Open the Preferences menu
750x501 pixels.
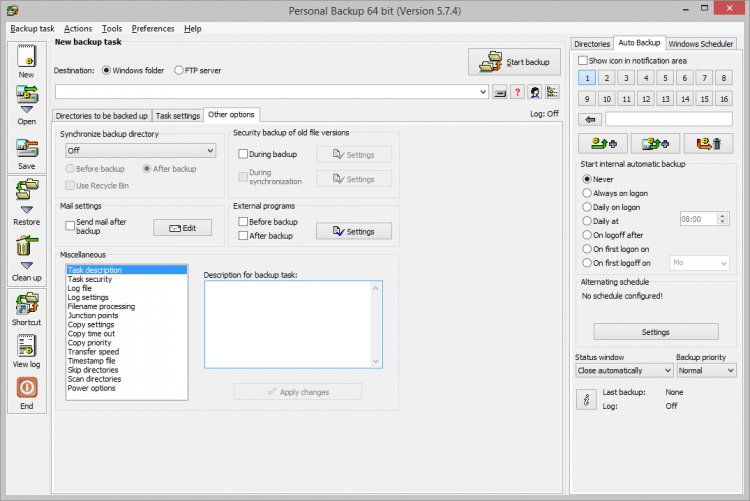click(153, 29)
